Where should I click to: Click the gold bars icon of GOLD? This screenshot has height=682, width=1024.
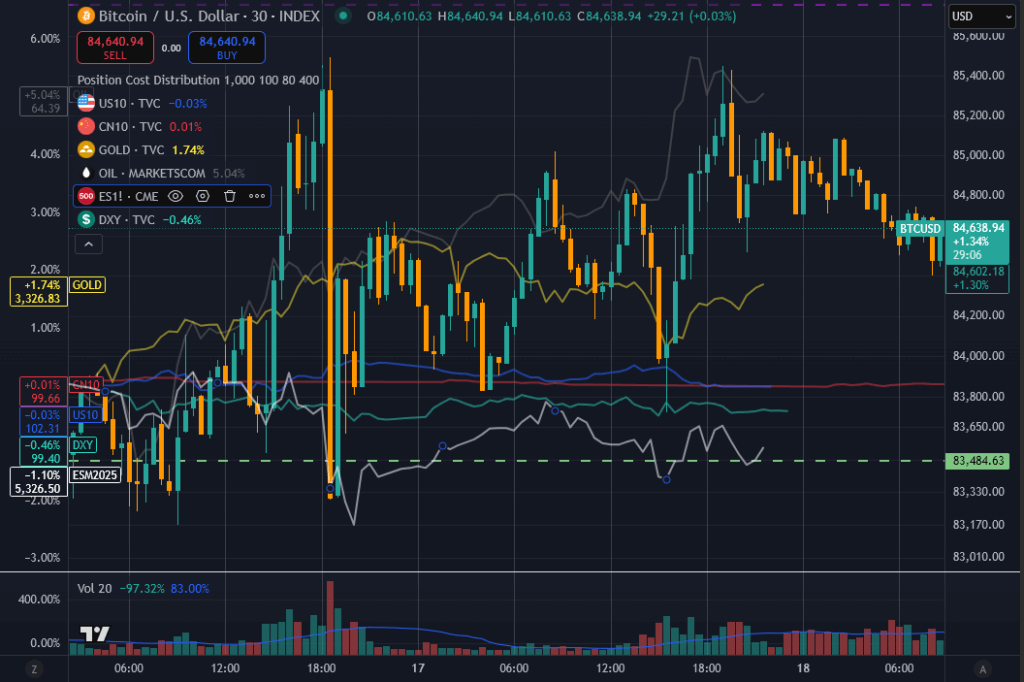point(86,150)
